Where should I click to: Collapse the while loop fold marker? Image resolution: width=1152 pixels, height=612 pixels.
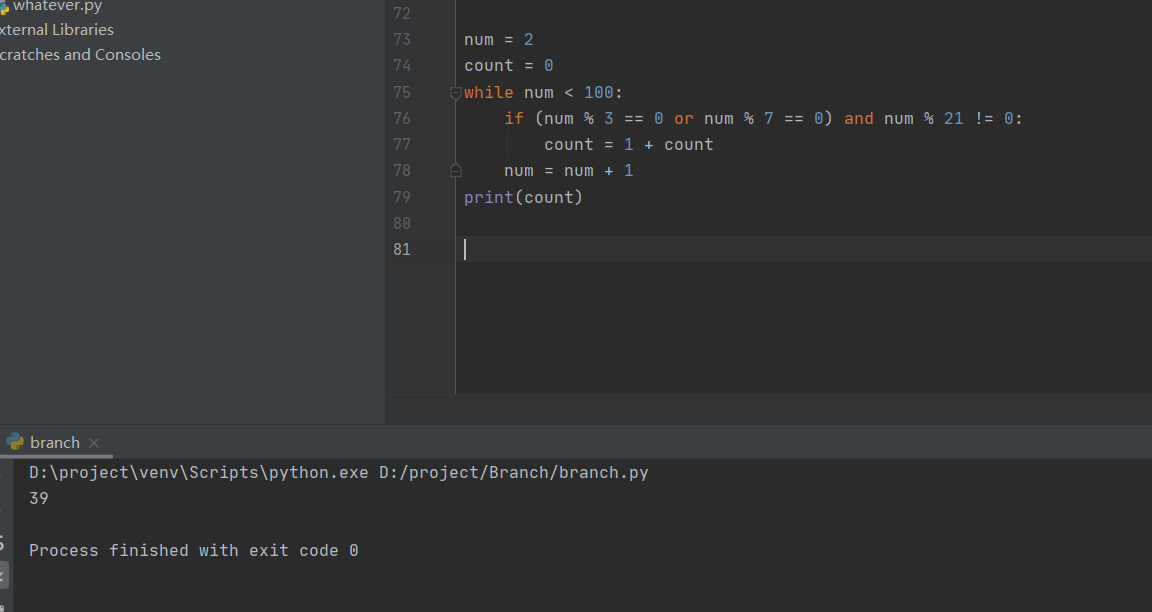point(456,93)
